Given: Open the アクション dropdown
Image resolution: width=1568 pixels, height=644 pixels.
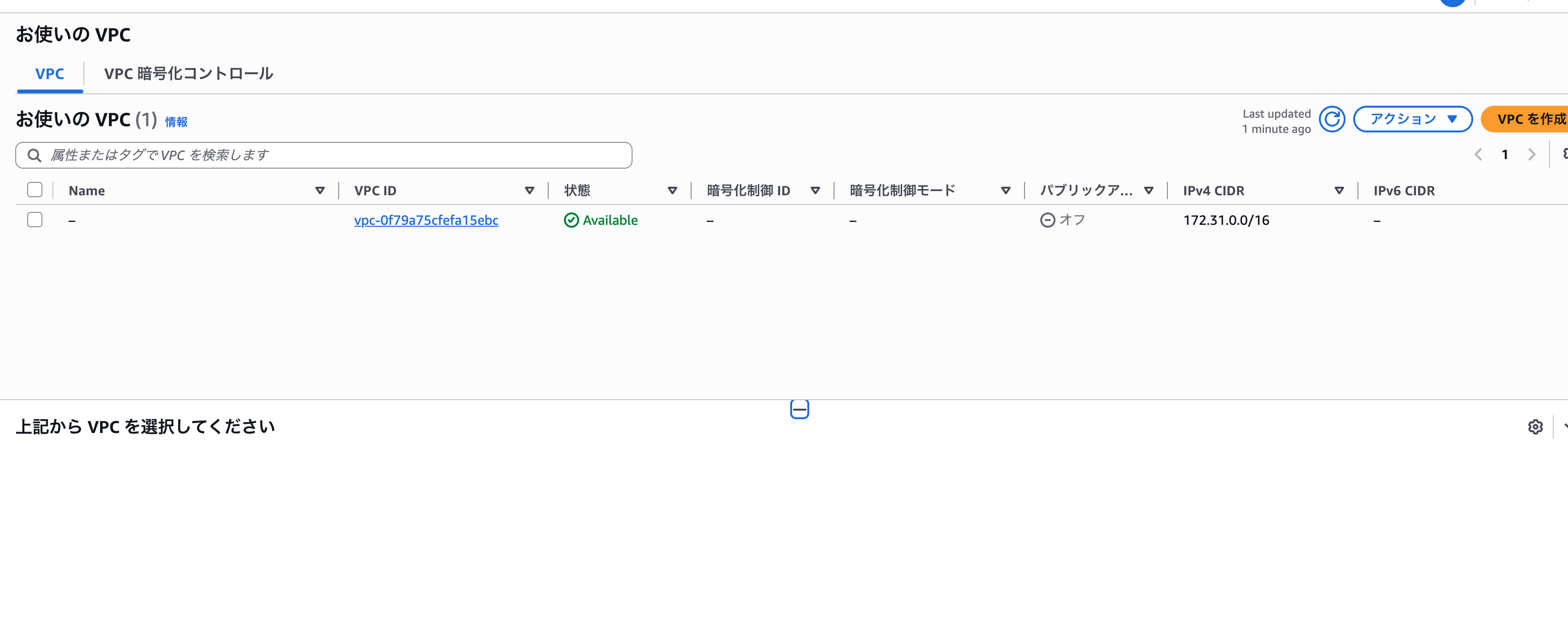Looking at the screenshot, I should coord(1412,119).
